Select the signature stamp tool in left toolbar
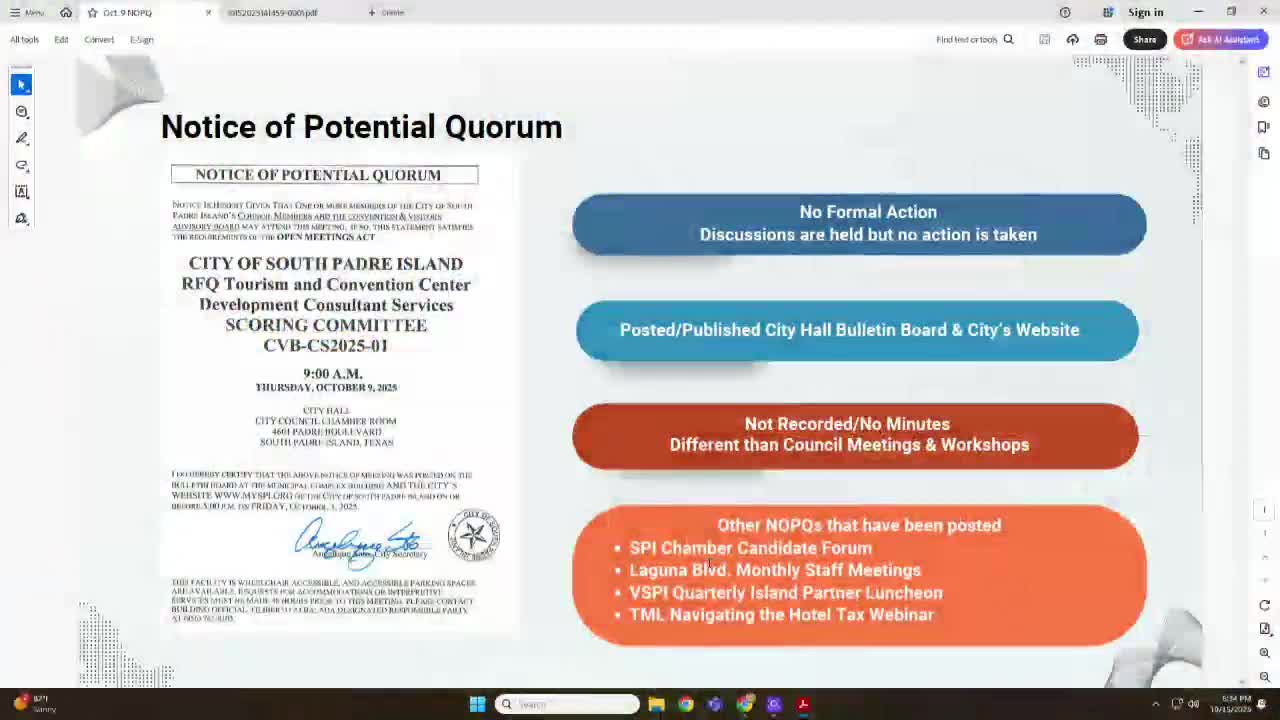Viewport: 1280px width, 720px height. pos(22,219)
